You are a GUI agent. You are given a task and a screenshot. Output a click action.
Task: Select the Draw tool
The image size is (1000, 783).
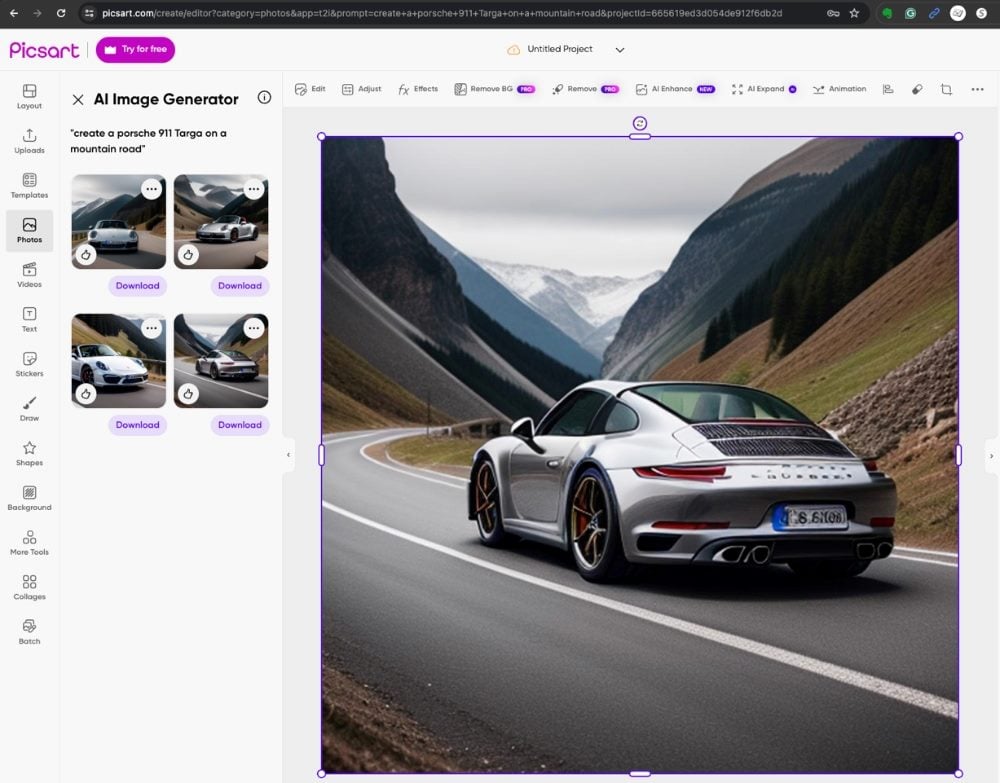[x=29, y=410]
